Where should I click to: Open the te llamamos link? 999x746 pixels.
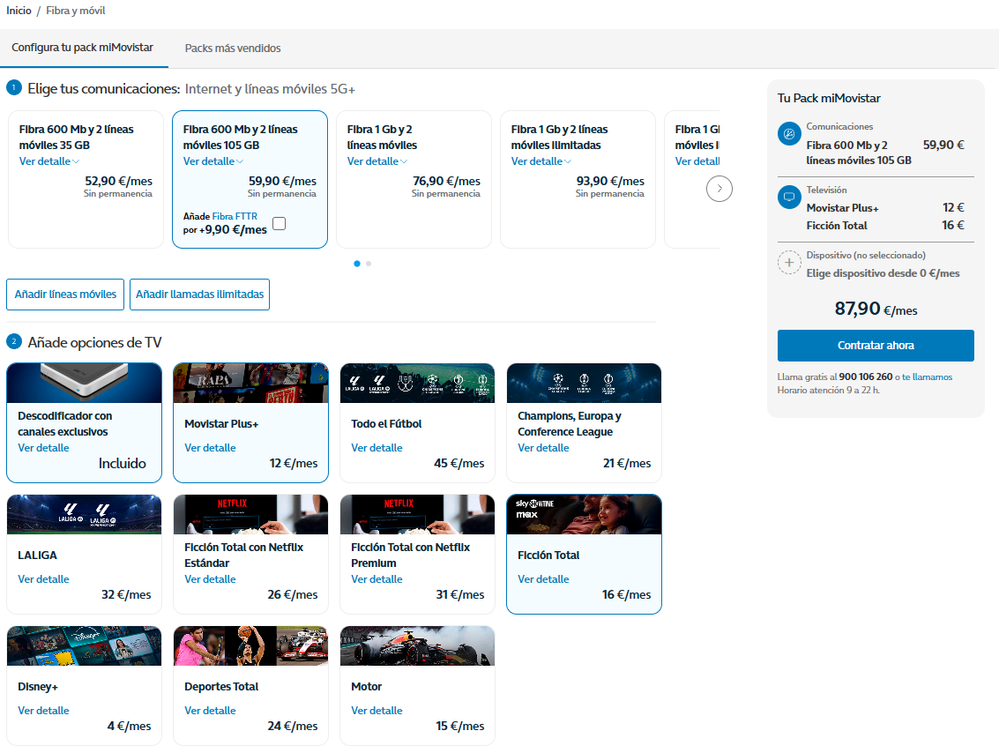[927, 377]
